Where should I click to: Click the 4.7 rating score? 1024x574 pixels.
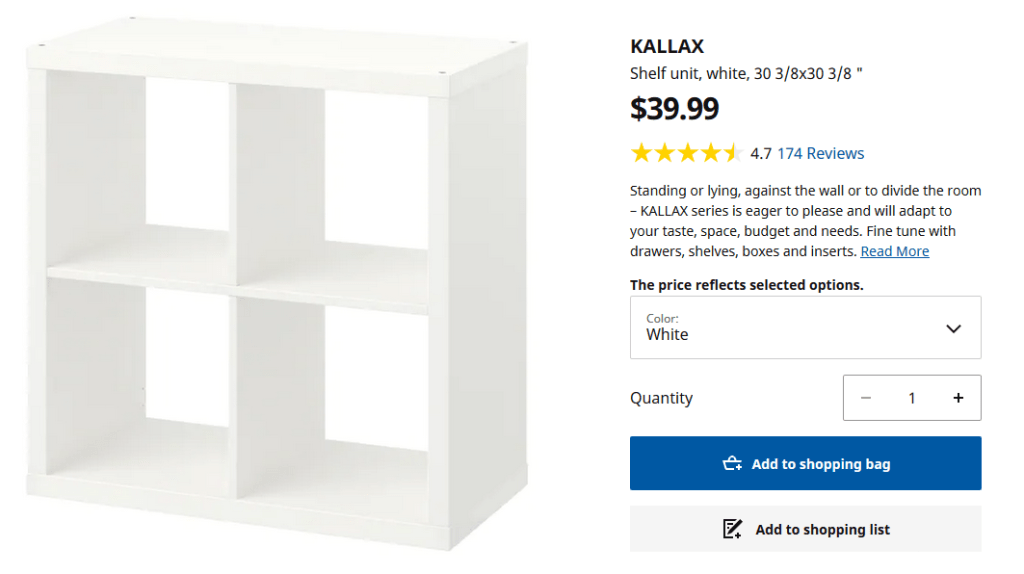pos(760,153)
